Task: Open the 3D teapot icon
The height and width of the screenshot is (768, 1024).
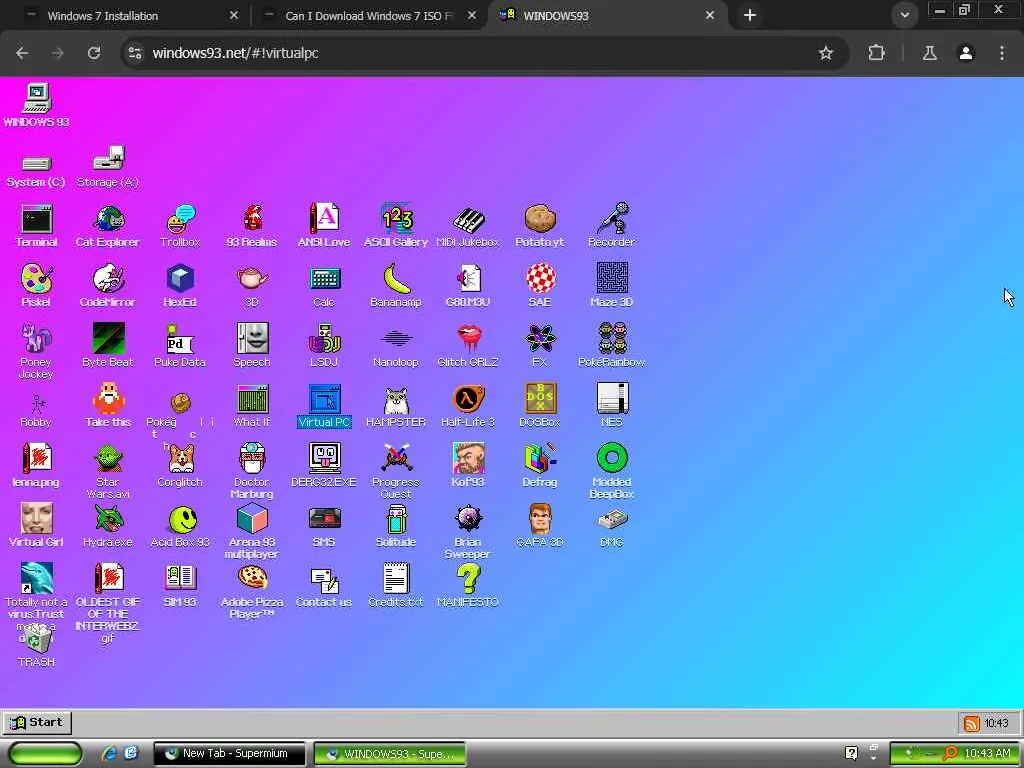Action: (x=252, y=285)
